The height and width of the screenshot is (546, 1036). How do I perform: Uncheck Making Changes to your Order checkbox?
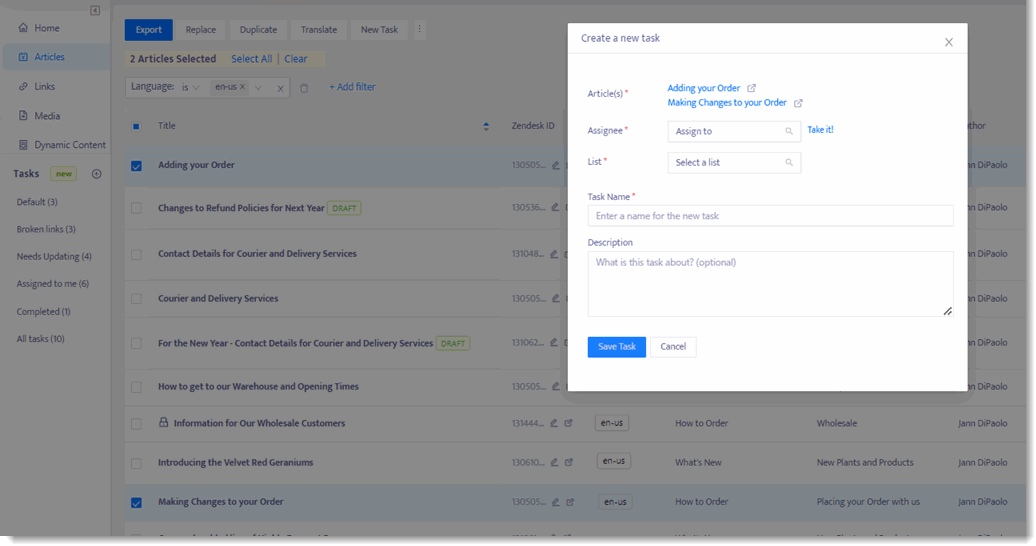pos(136,503)
